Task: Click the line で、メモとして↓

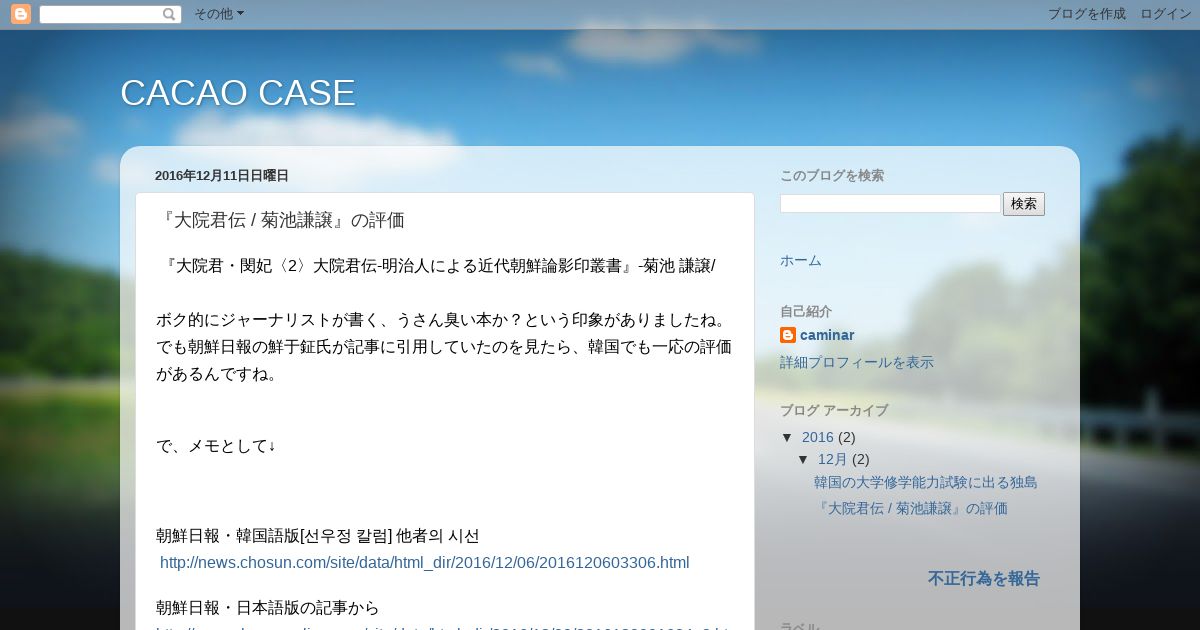Action: point(216,446)
